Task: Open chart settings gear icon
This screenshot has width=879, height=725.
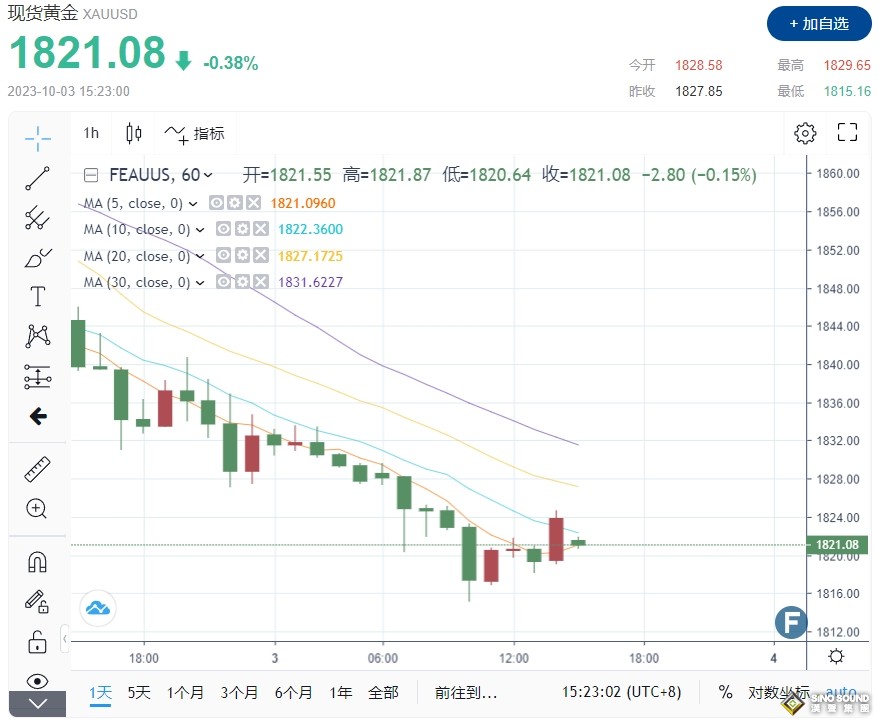Action: click(805, 133)
